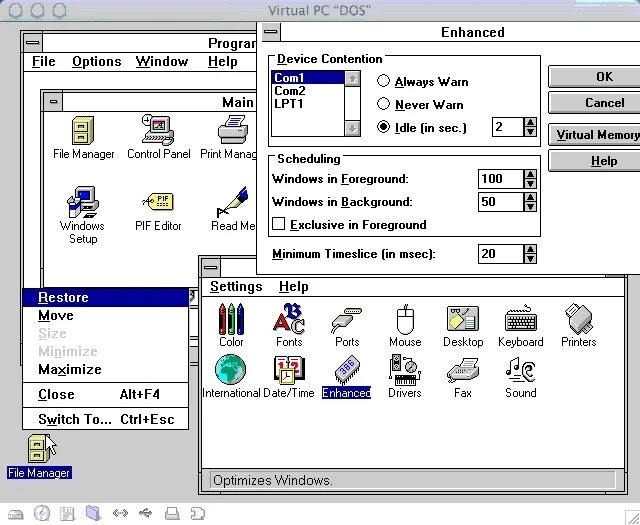Select Control Panel icon in Main group
640x525 pixels.
pos(158,138)
